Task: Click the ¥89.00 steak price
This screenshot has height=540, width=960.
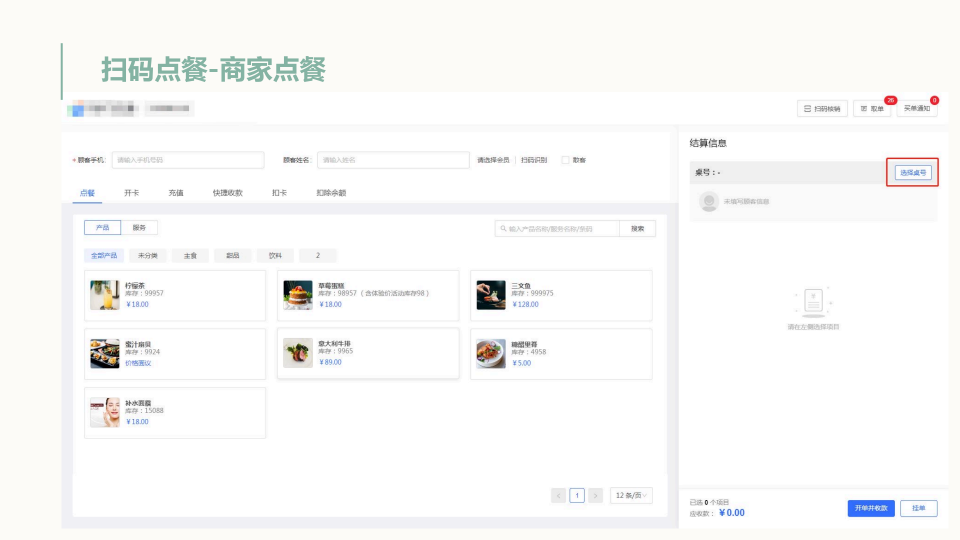Action: (x=330, y=362)
